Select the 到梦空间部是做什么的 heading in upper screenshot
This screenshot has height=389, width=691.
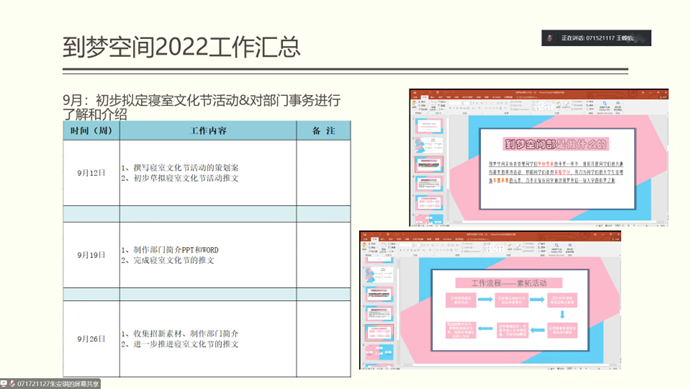point(556,144)
